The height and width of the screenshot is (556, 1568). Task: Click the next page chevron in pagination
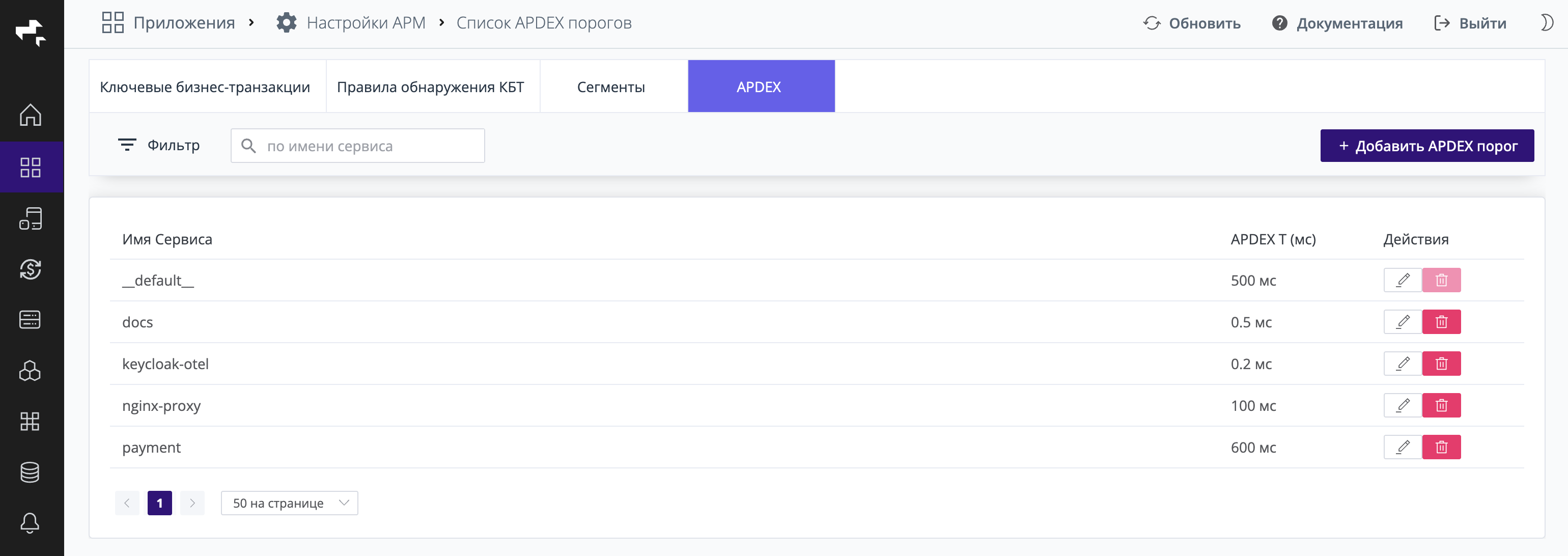click(192, 503)
